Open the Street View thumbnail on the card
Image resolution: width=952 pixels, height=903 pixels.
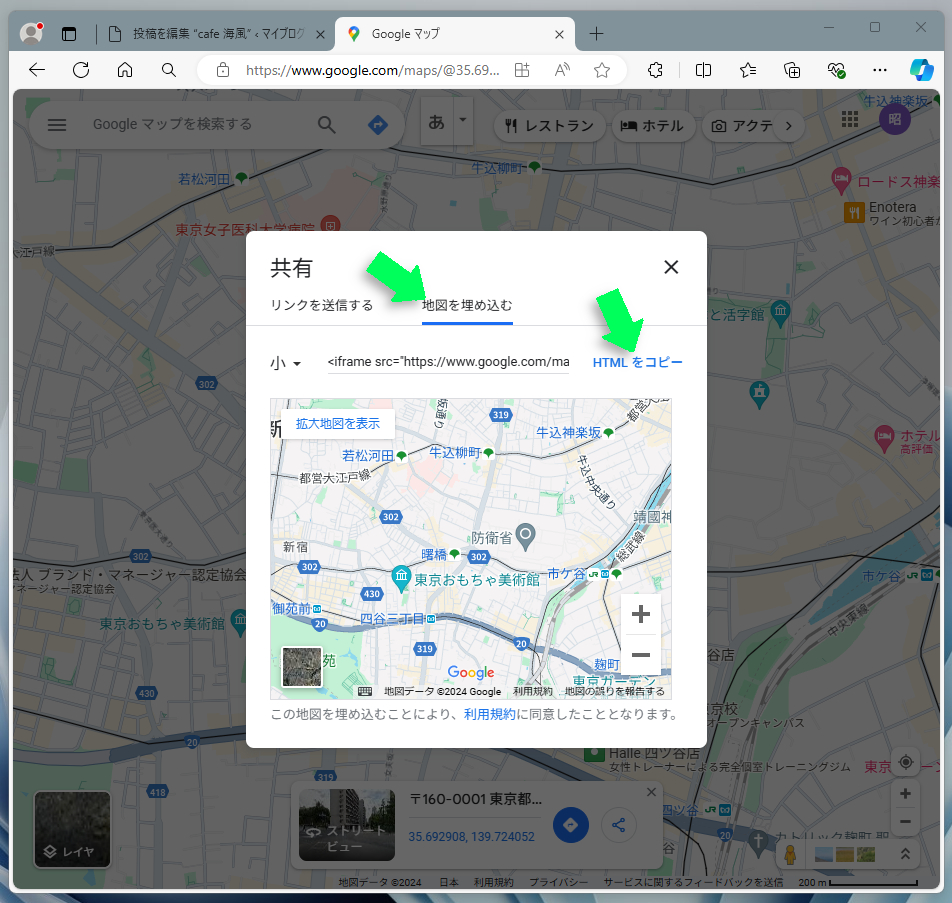[x=347, y=825]
